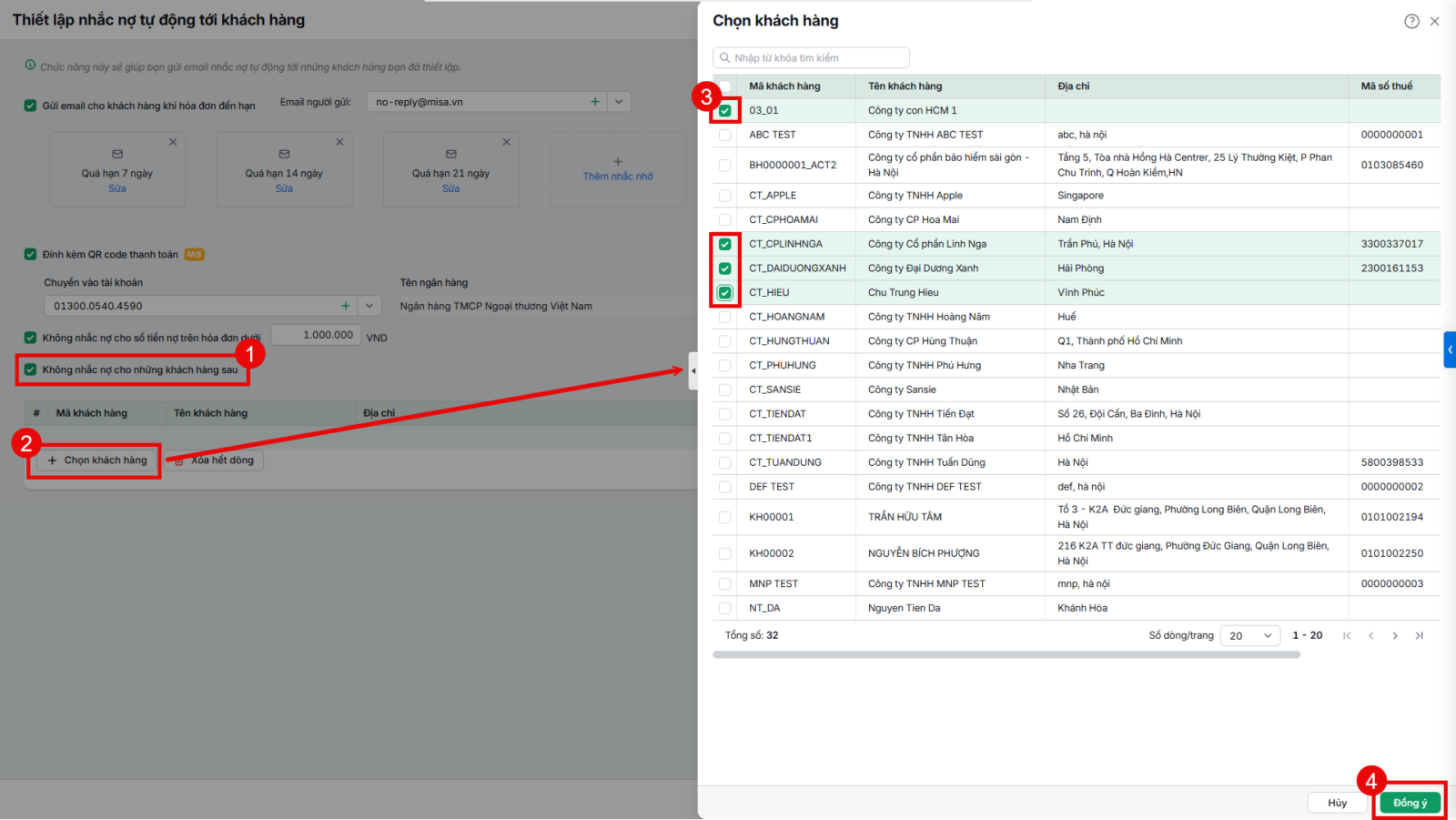This screenshot has width=1456, height=820.
Task: Click Chọn khách hàng button
Action: coord(96,461)
